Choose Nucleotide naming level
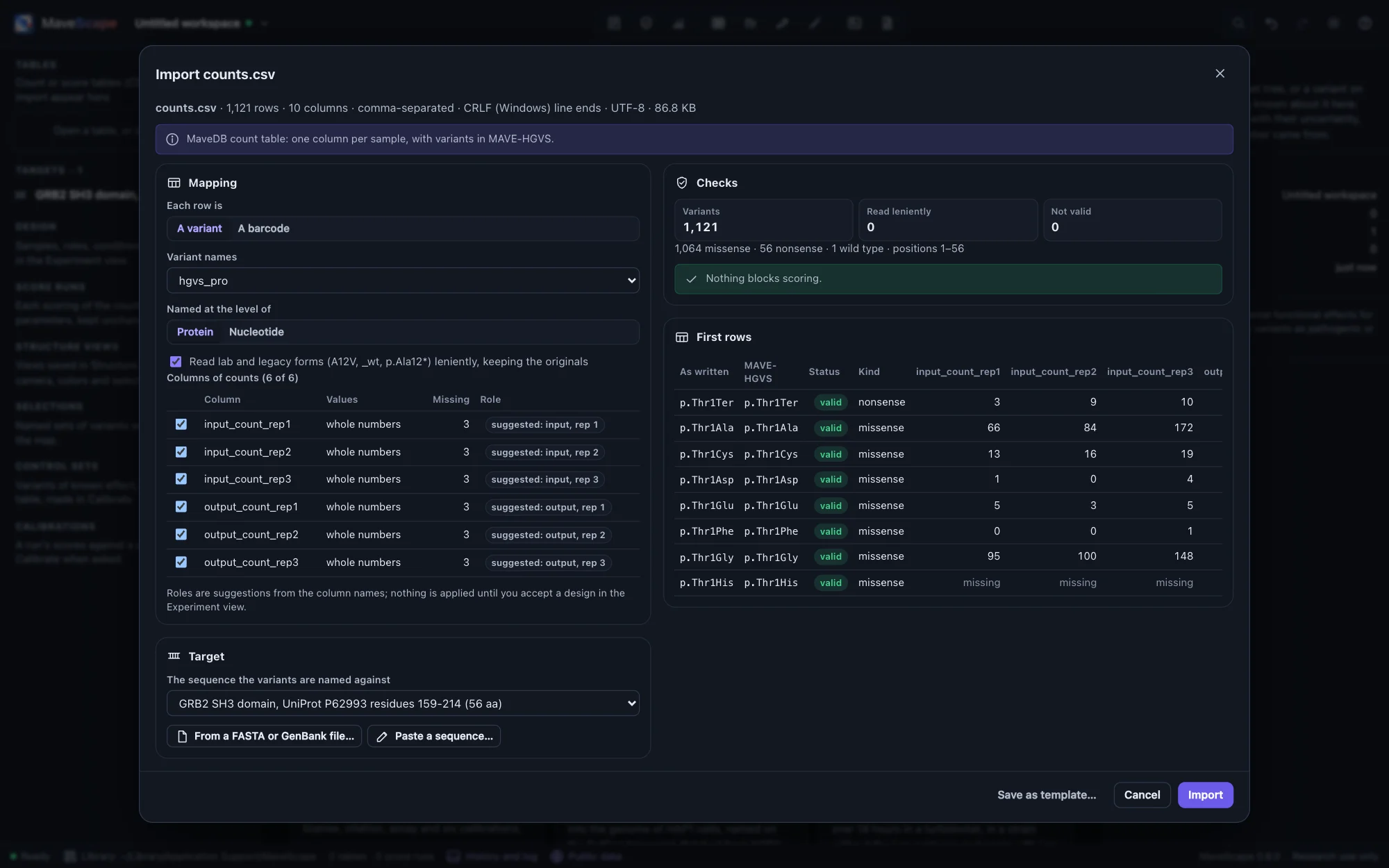The image size is (1389, 868). [x=256, y=332]
